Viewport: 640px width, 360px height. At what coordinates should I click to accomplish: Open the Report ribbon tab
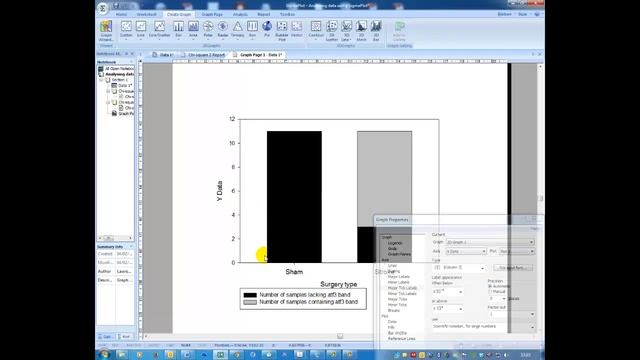point(263,14)
